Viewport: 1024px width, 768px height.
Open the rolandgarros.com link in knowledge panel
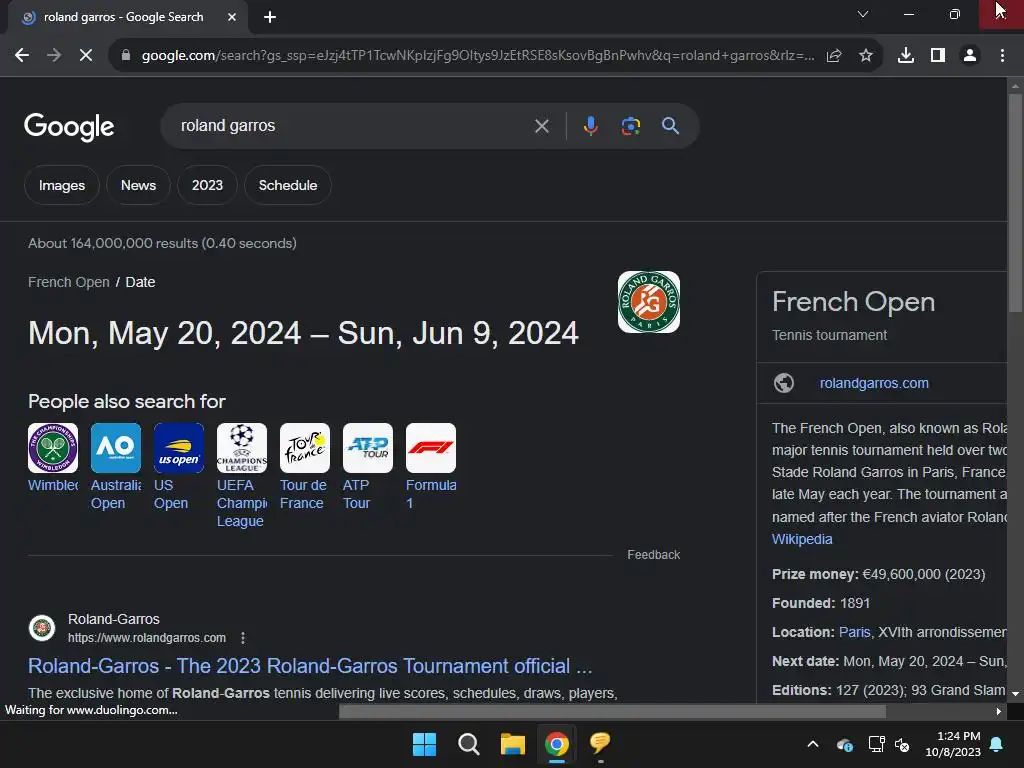(x=874, y=383)
